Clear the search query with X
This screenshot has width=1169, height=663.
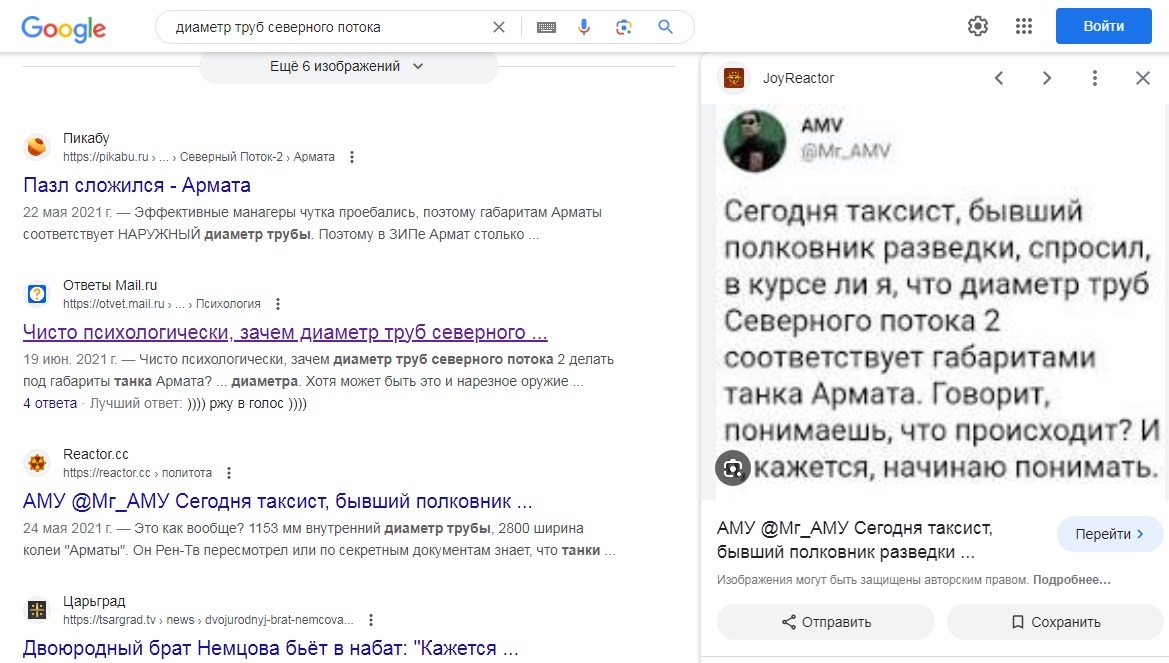pos(499,27)
